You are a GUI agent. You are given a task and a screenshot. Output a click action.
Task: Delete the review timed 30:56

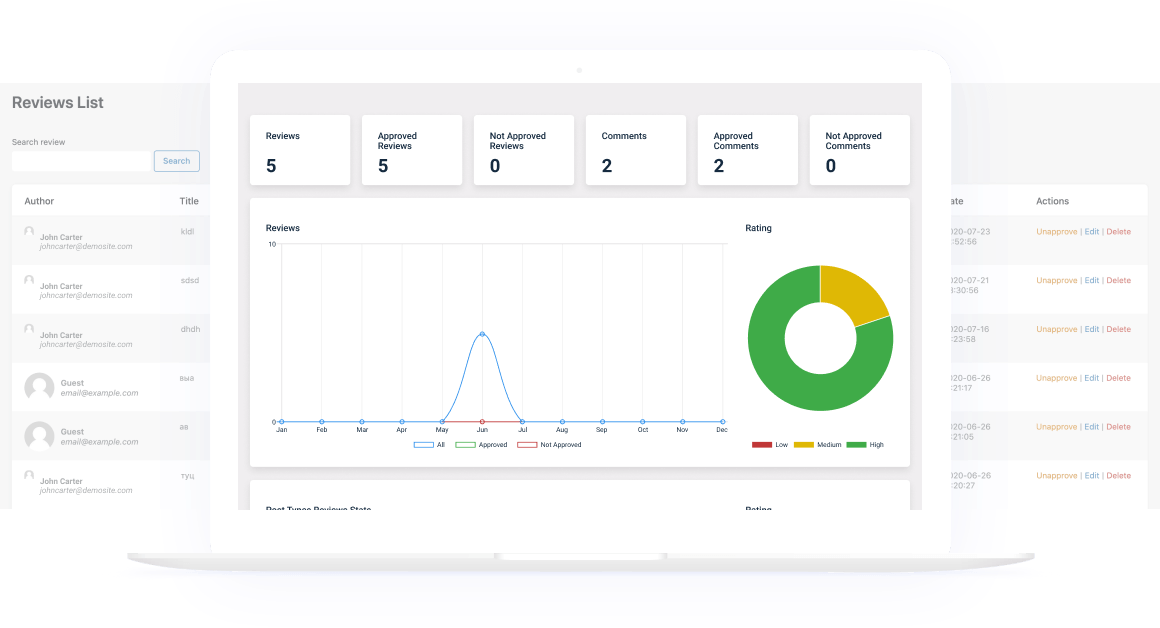[x=1119, y=280]
